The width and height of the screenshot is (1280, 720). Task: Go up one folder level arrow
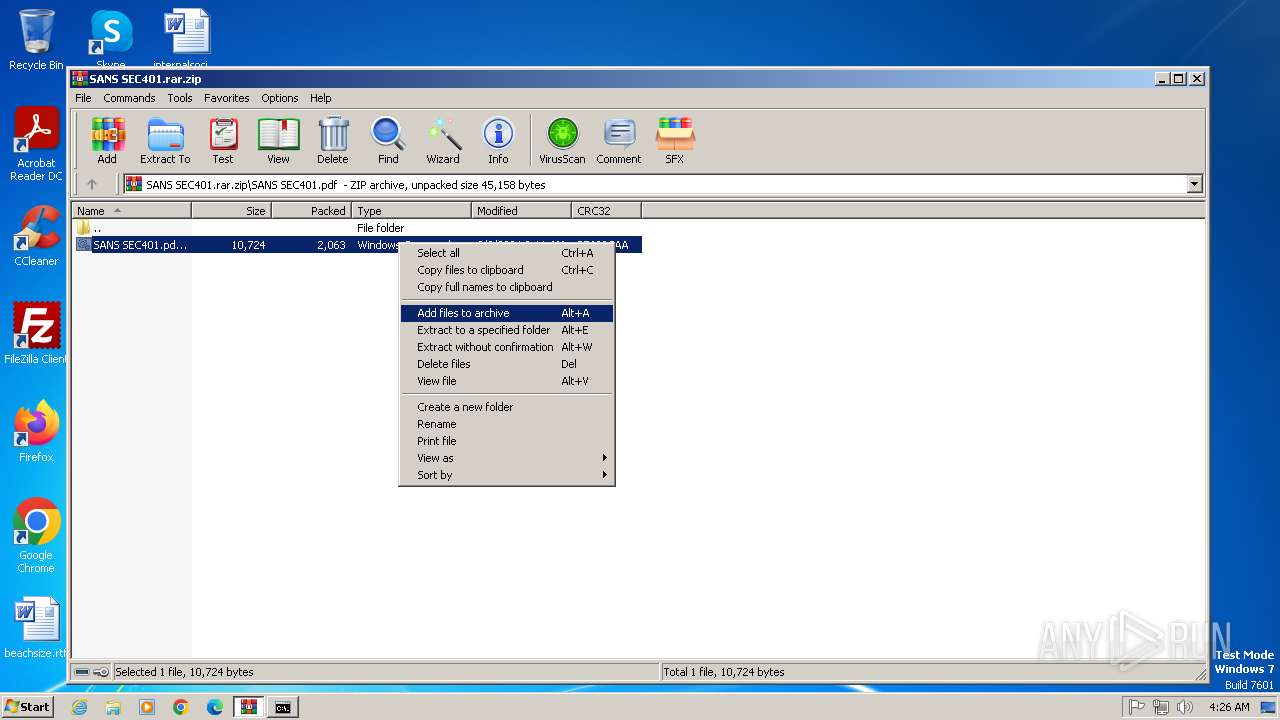click(92, 184)
